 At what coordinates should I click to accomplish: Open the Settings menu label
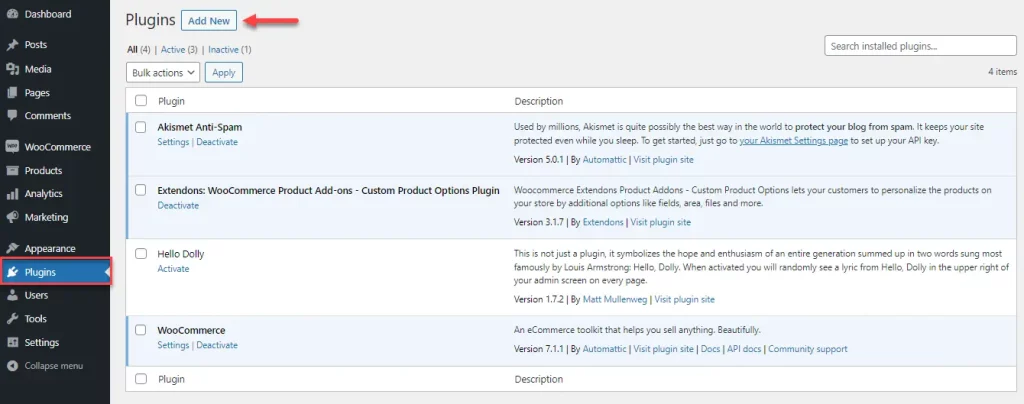[42, 343]
